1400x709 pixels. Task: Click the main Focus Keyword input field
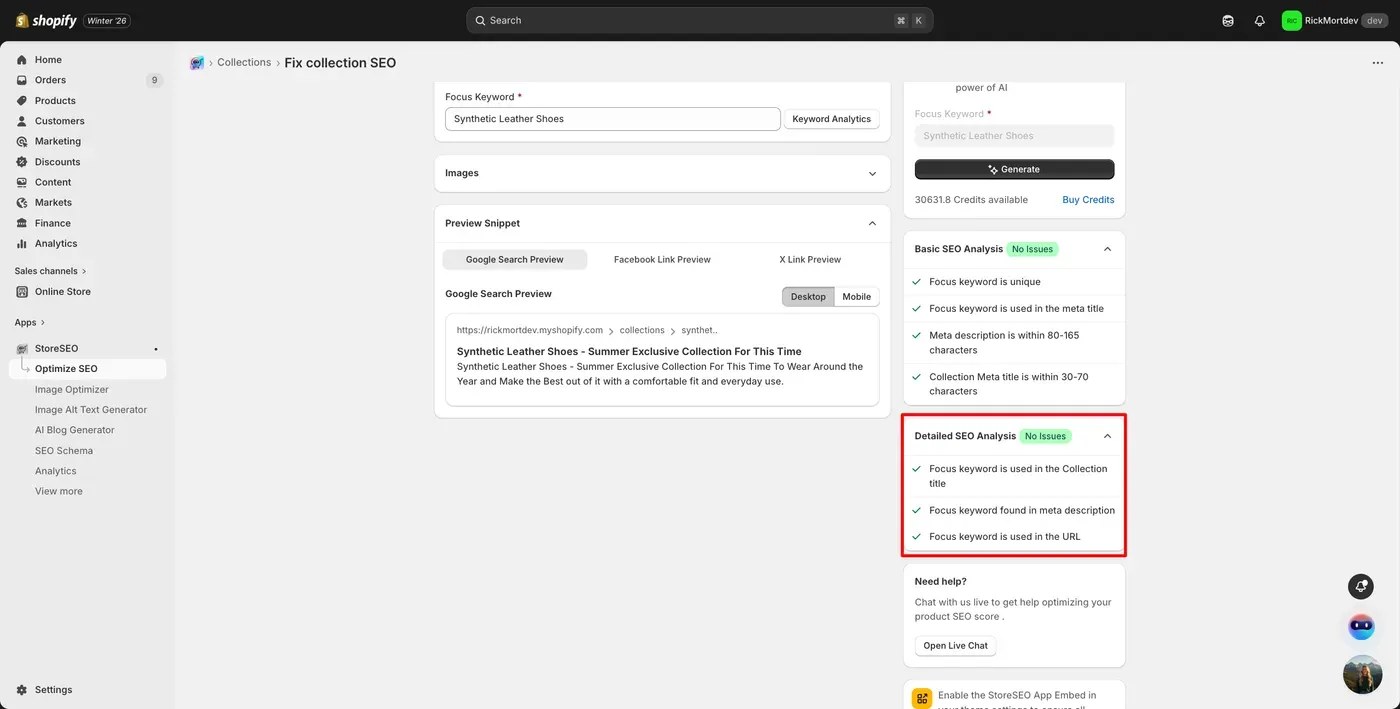click(613, 119)
